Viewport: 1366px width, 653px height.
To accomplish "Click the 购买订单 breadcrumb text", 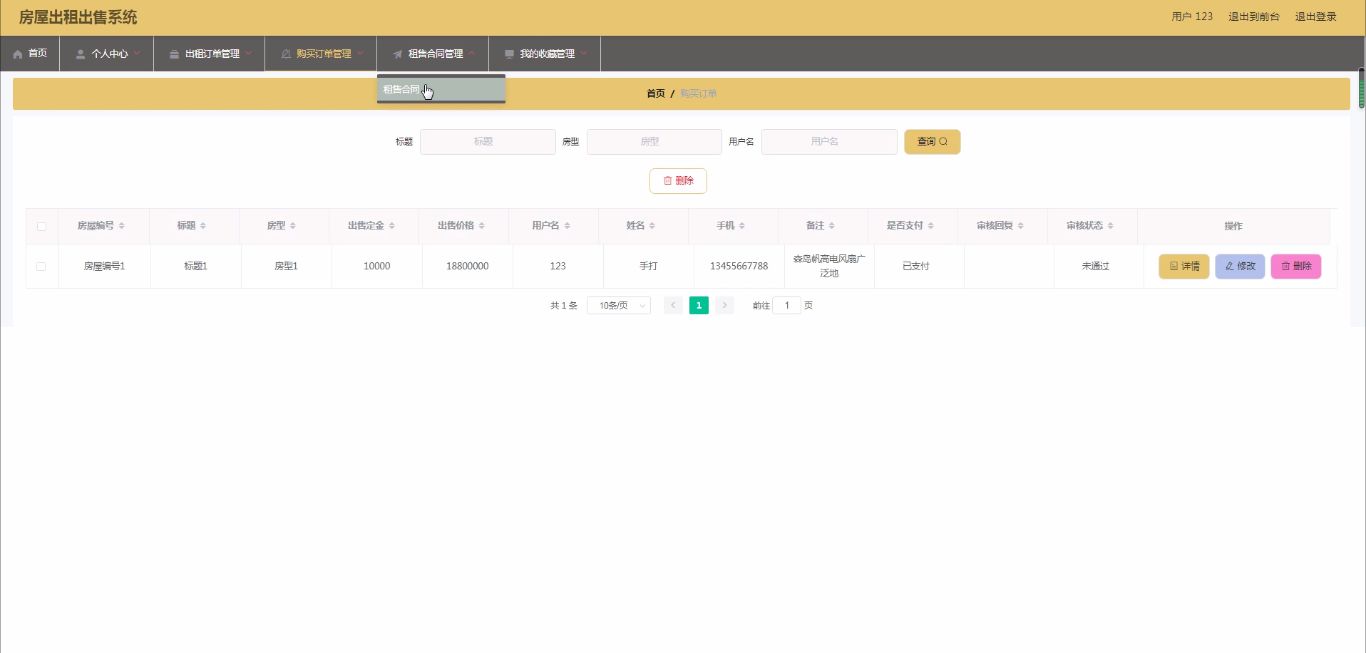I will (698, 93).
